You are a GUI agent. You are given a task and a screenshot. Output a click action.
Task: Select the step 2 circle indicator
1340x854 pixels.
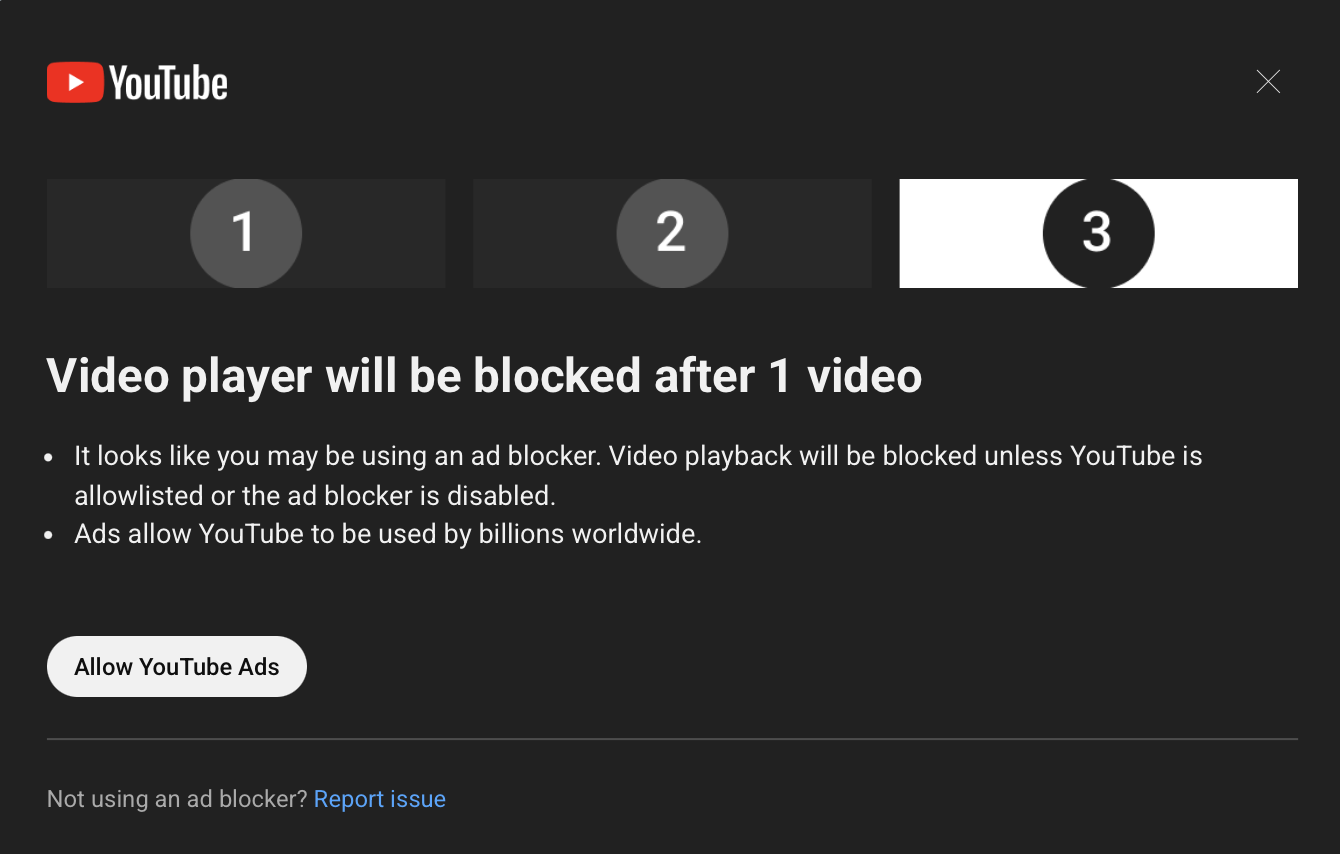671,233
